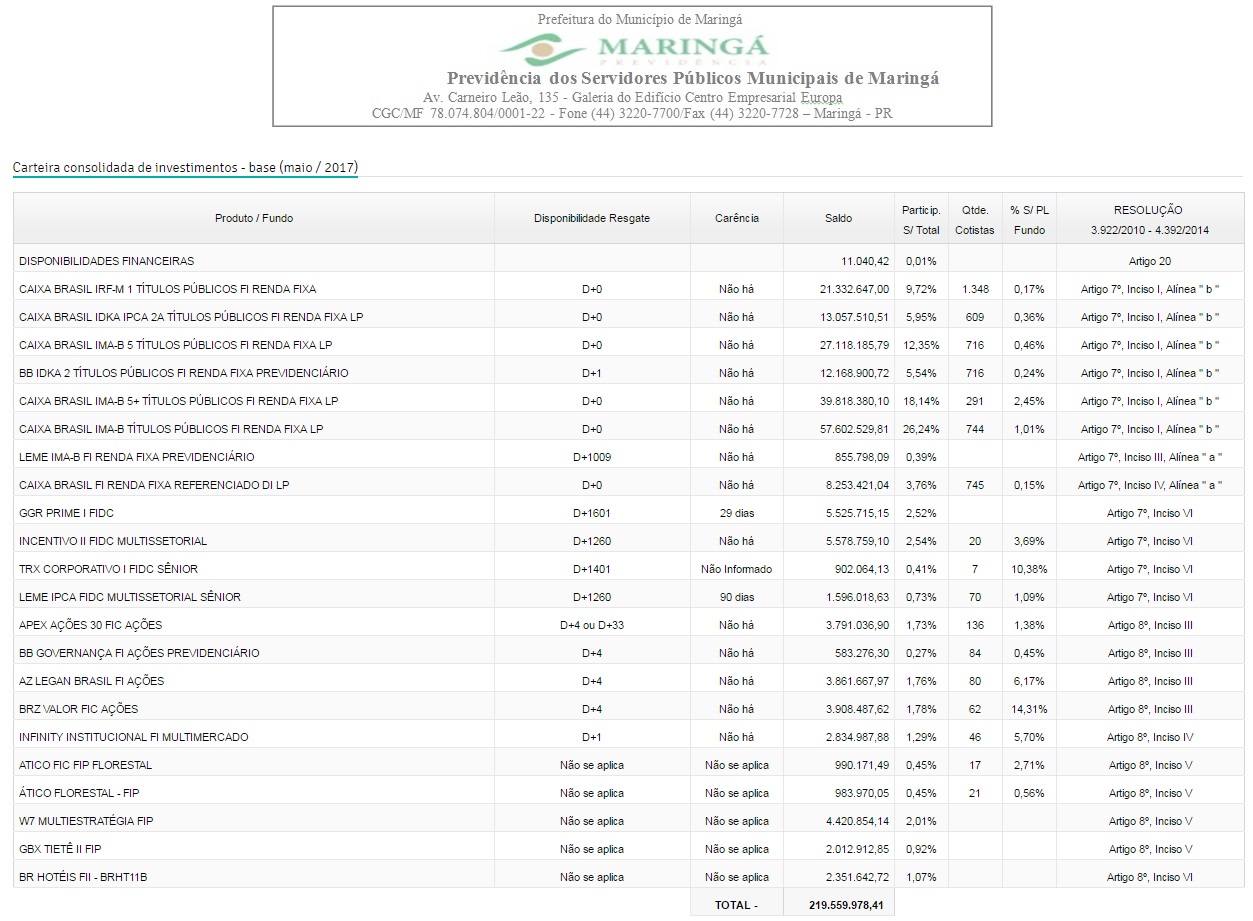Click CAIXA BRASIL IRF-M 1 fund name
This screenshot has height=921, width=1253.
(x=167, y=289)
